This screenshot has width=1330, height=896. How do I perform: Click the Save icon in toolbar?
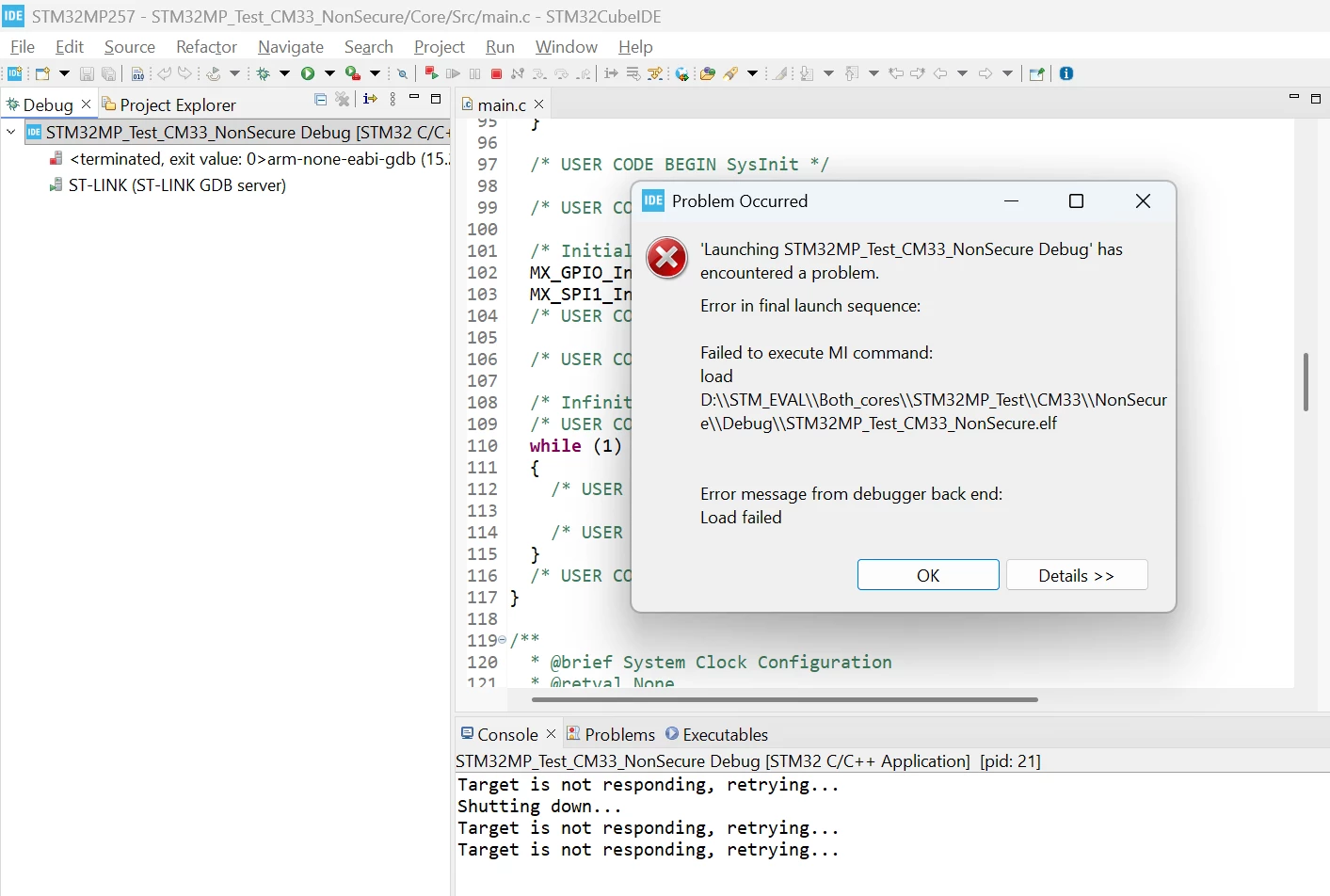click(87, 73)
